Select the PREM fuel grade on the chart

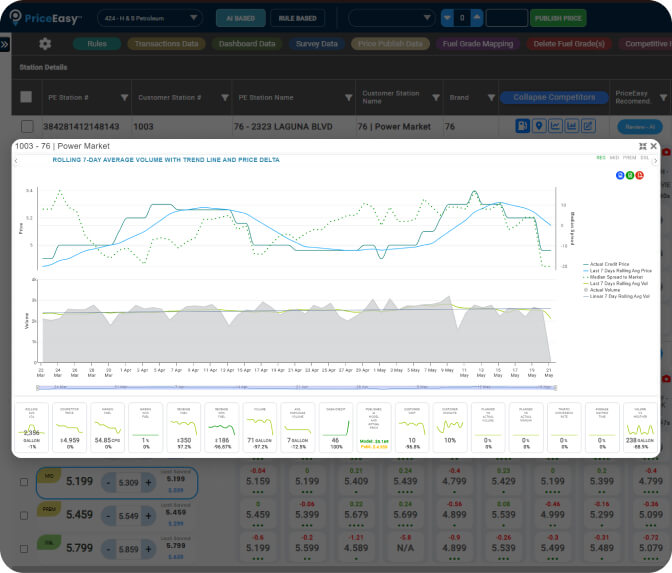[x=629, y=158]
